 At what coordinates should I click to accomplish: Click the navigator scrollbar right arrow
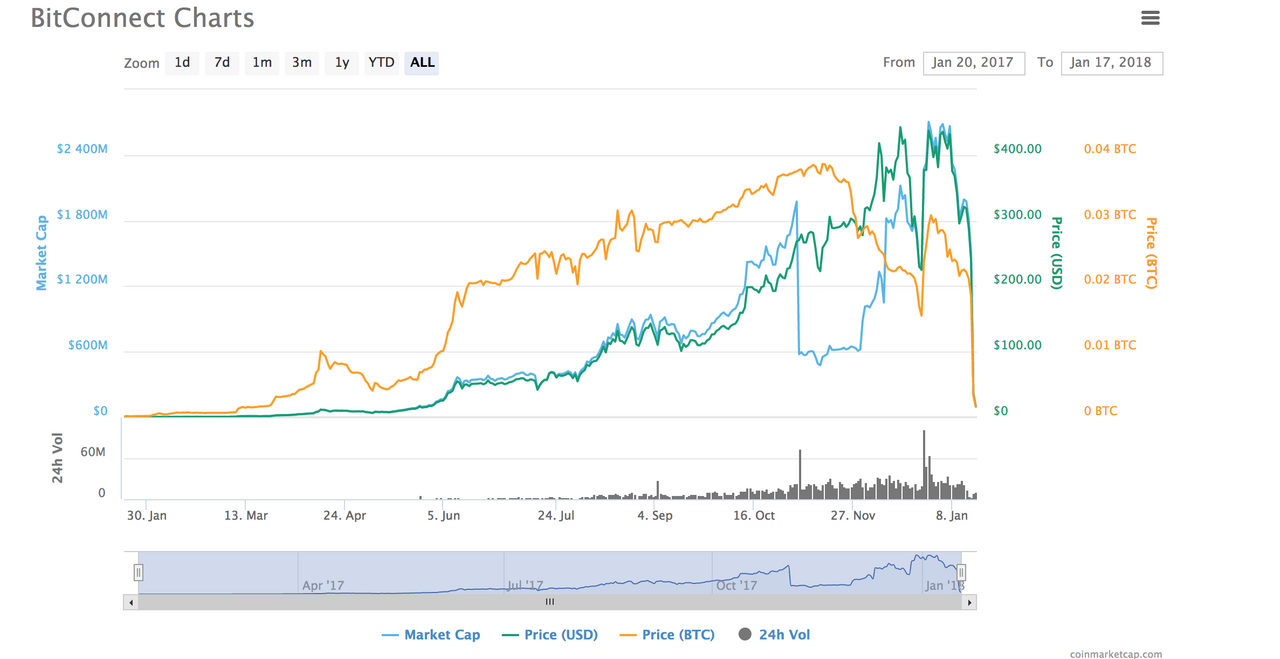pyautogui.click(x=970, y=602)
